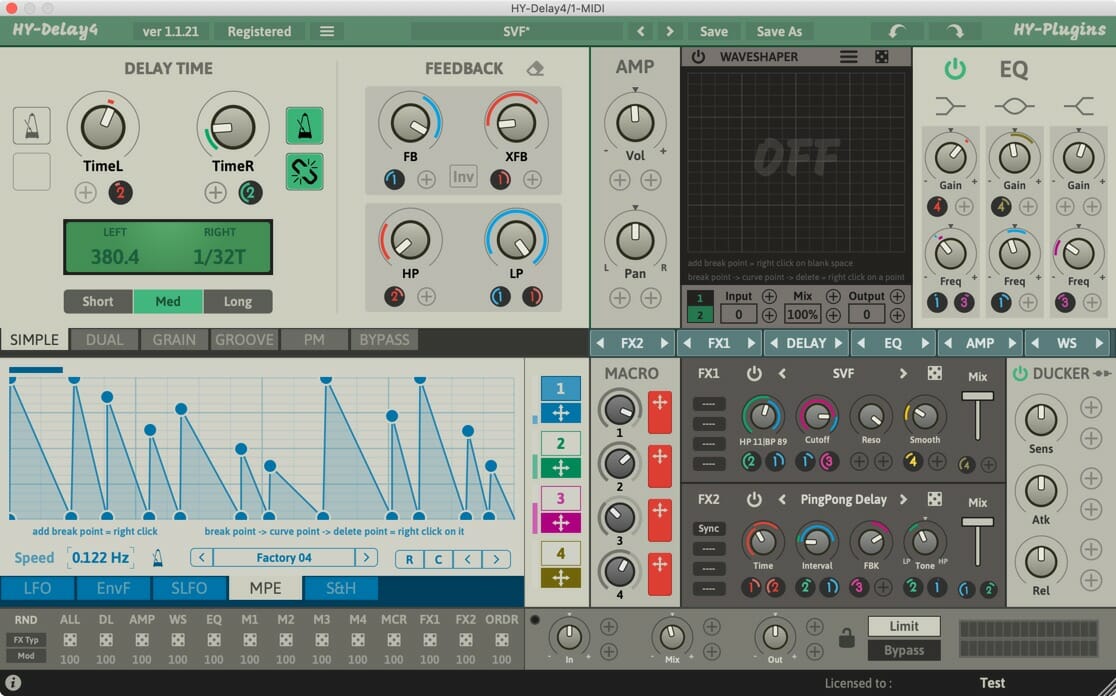Open the EnvF modulator tab
This screenshot has width=1116, height=696.
tap(113, 588)
